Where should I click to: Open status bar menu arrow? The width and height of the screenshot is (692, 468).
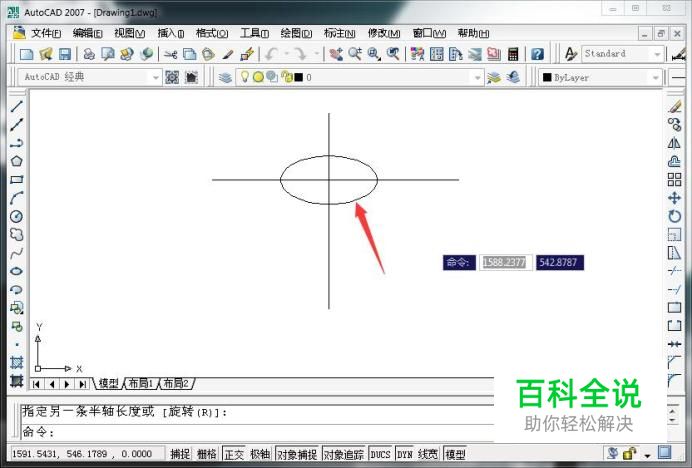point(647,455)
